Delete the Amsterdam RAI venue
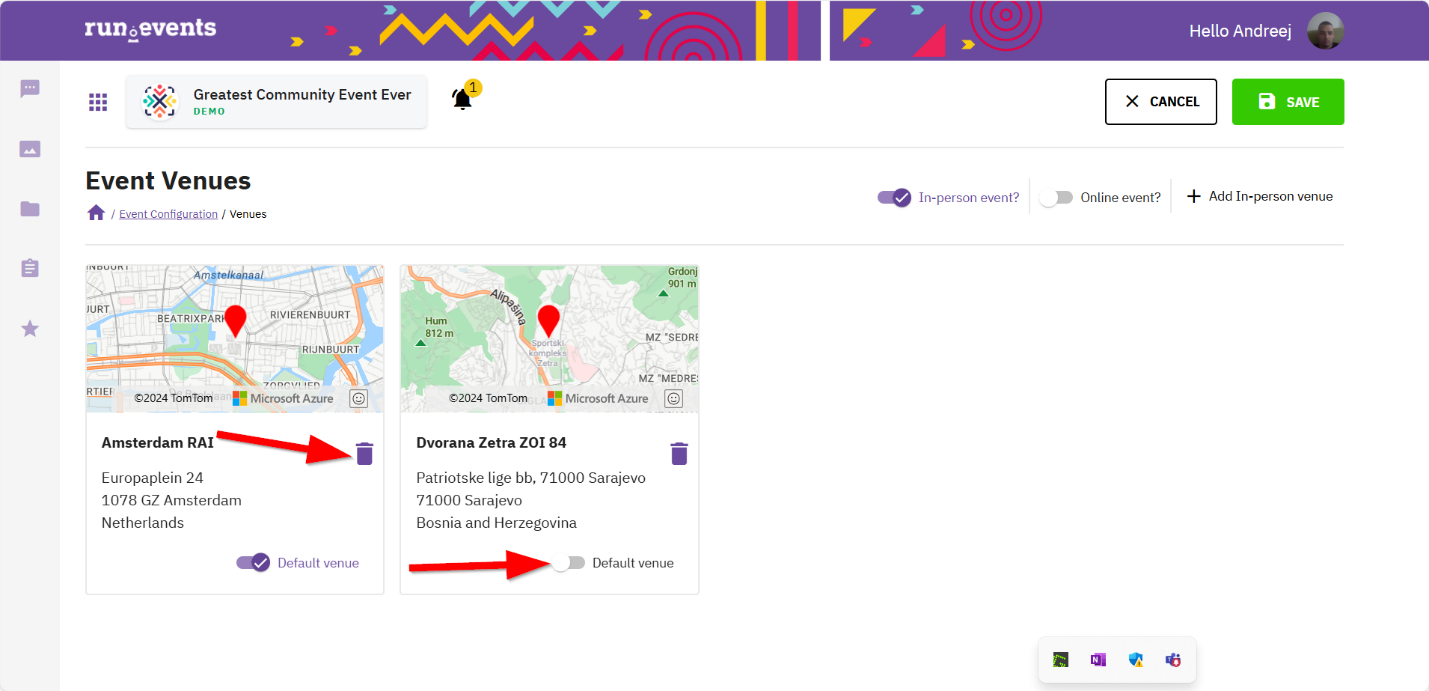The width and height of the screenshot is (1429, 691). tap(365, 454)
